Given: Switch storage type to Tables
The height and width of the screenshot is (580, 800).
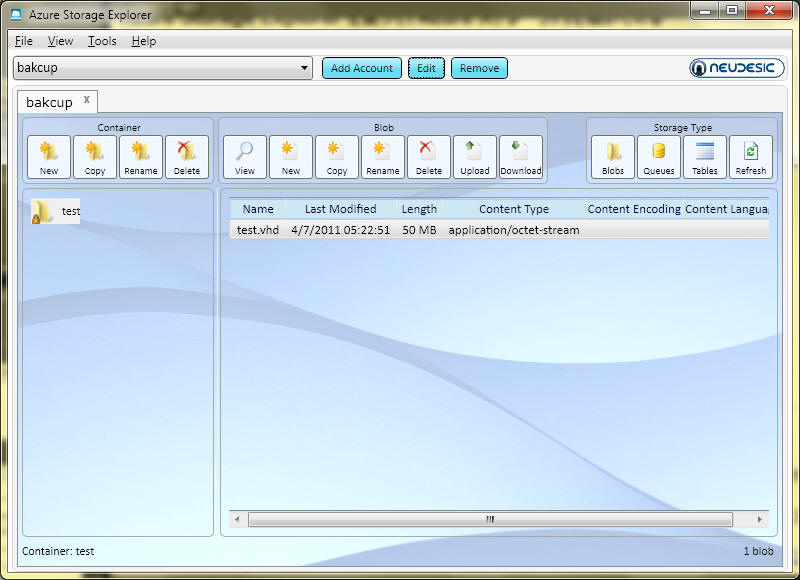Looking at the screenshot, I should pyautogui.click(x=705, y=157).
